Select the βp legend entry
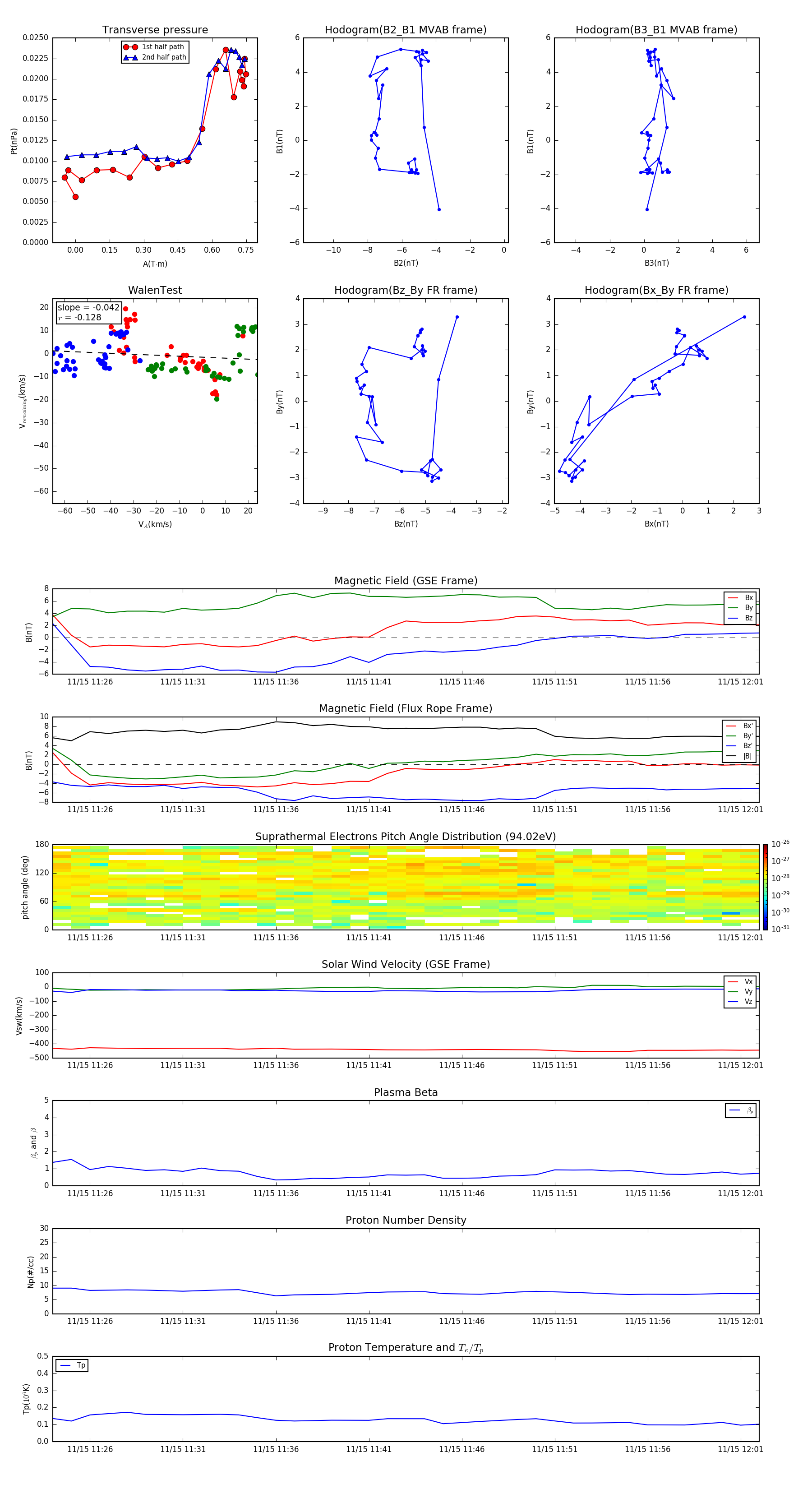The image size is (812, 1489). (x=741, y=1110)
